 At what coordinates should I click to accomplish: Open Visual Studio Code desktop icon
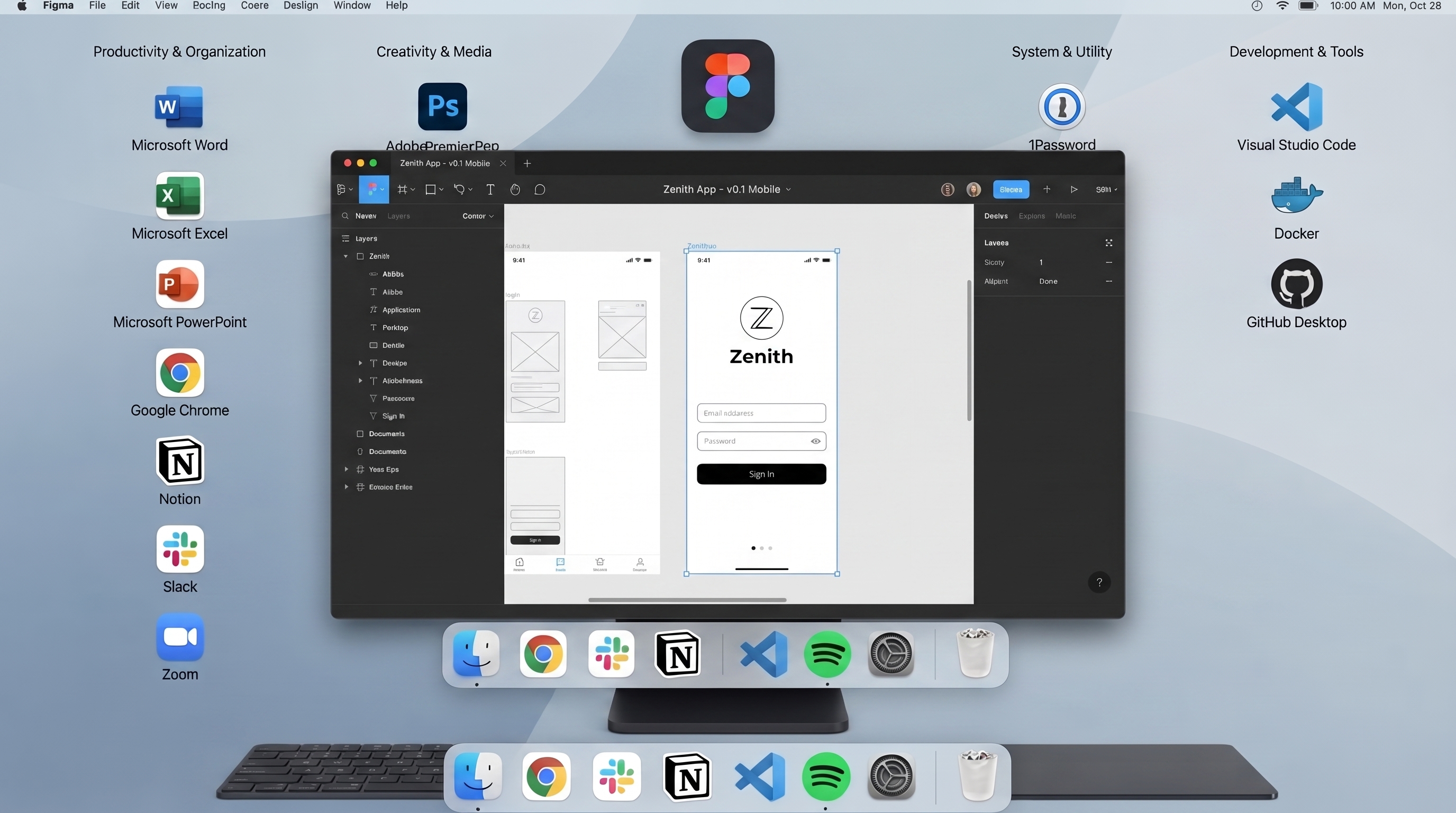[x=1296, y=106]
